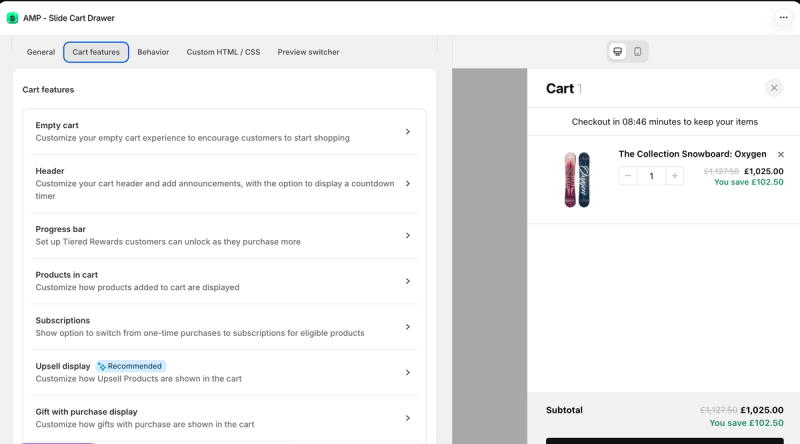Image resolution: width=800 pixels, height=444 pixels.
Task: Remove Oxygen snowboard with its X icon
Action: [781, 155]
